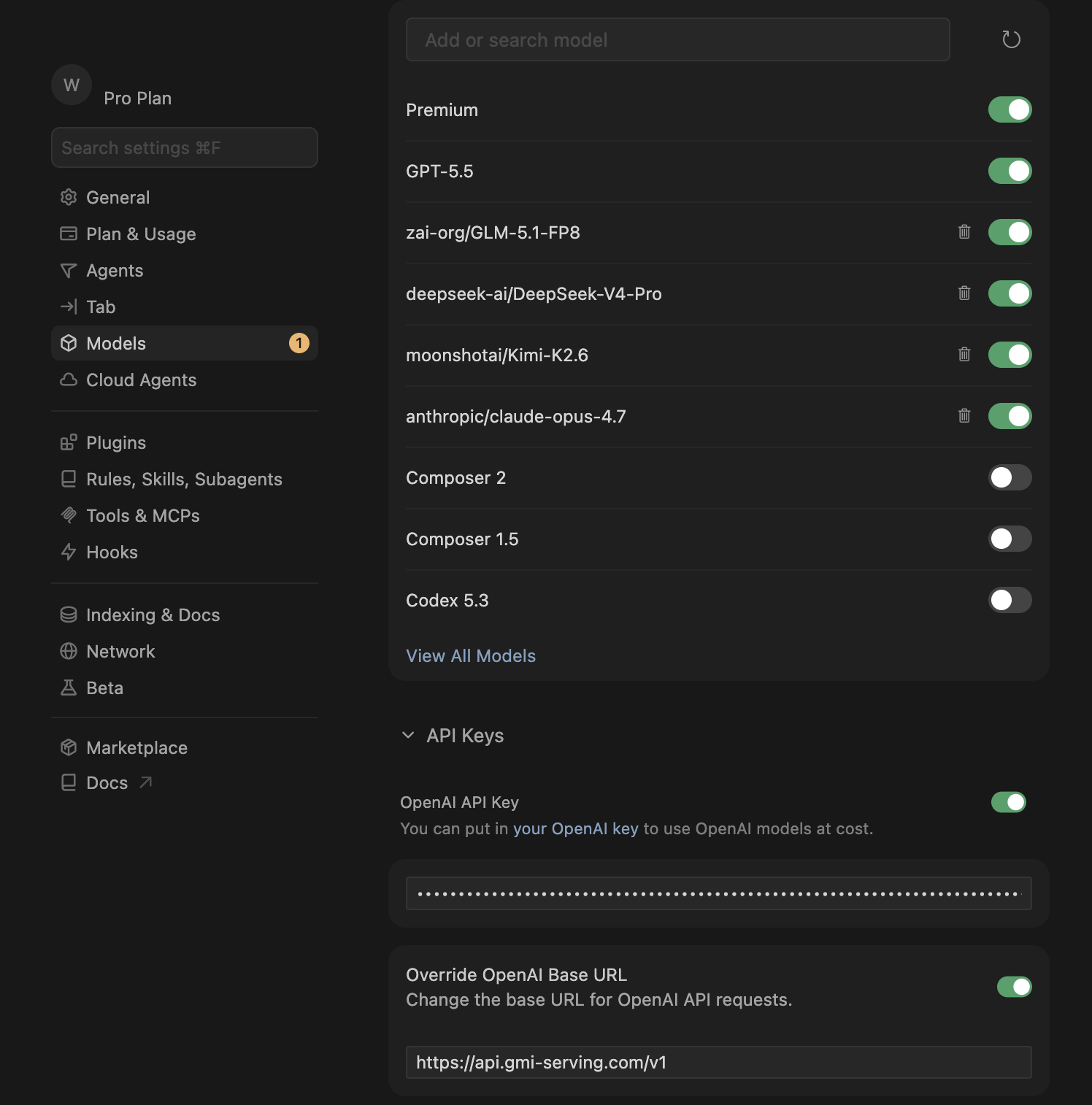Viewport: 1092px width, 1105px height.
Task: Open the Docs link
Action: pos(107,782)
